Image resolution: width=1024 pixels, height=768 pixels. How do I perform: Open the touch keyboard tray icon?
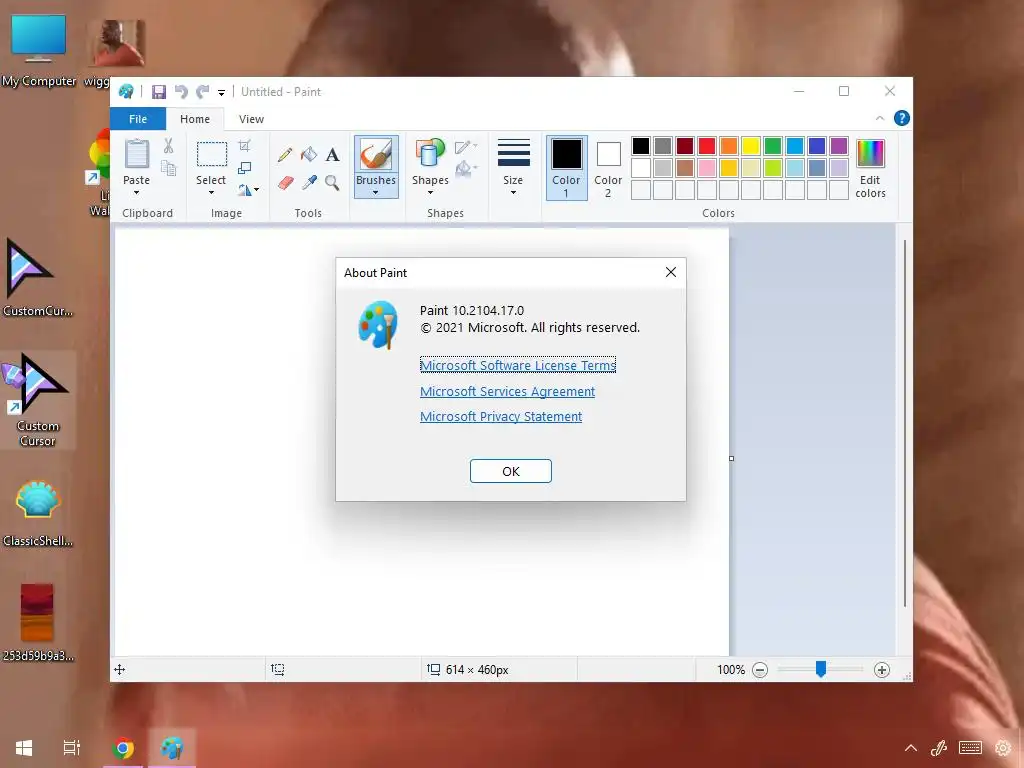coord(970,748)
